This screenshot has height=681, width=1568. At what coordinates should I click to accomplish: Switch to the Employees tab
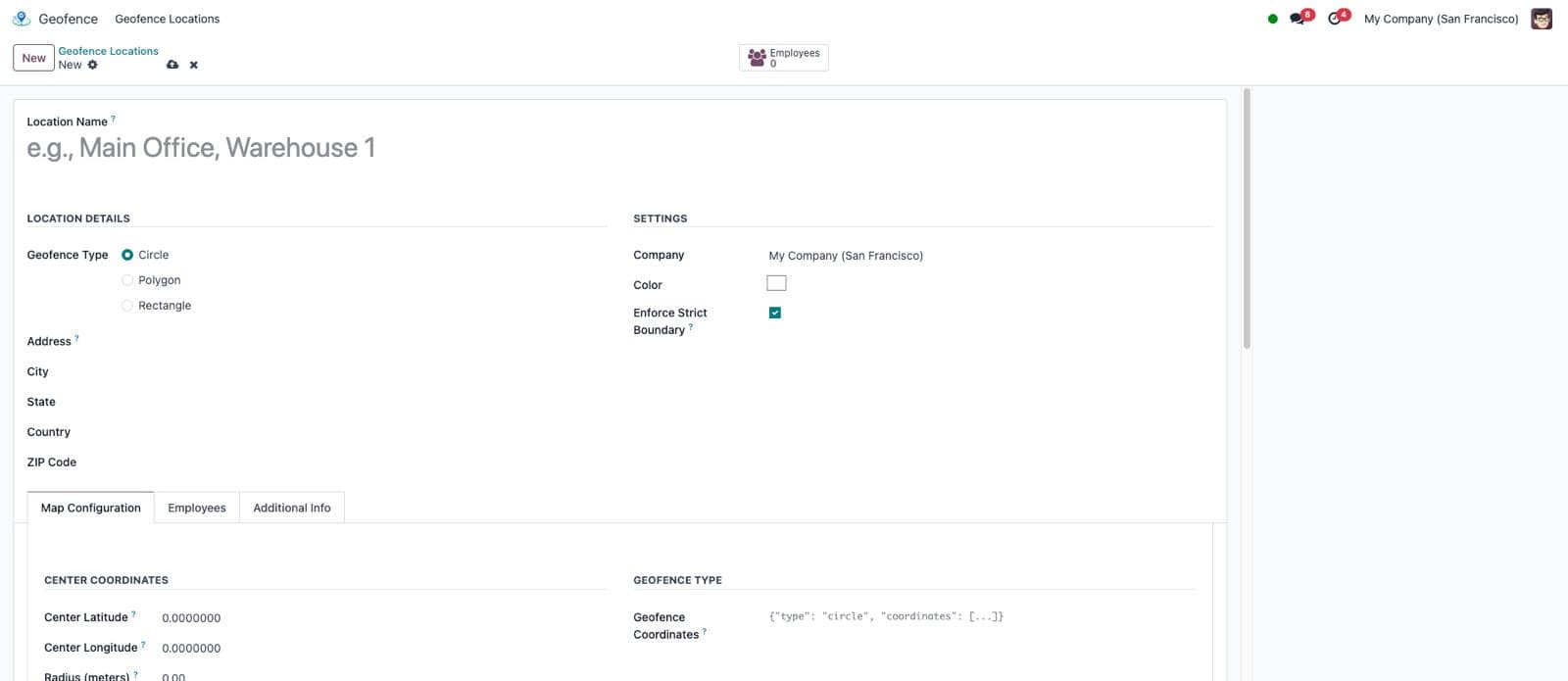click(196, 508)
